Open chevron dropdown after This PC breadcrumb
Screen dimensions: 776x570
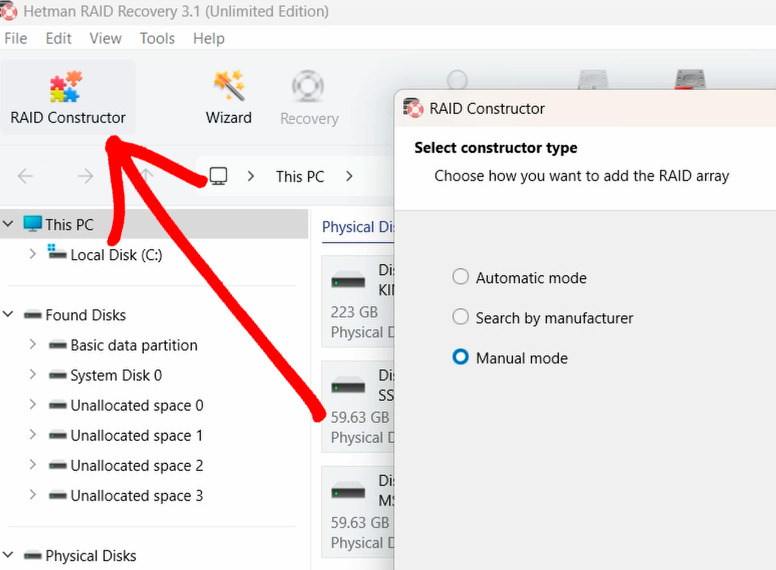tap(349, 176)
